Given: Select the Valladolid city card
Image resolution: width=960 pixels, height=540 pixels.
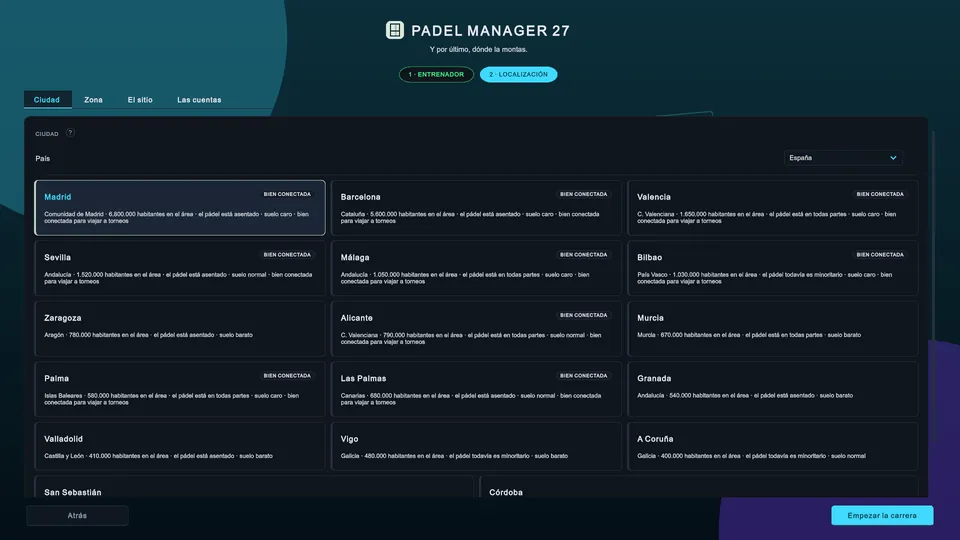Looking at the screenshot, I should pos(180,446).
